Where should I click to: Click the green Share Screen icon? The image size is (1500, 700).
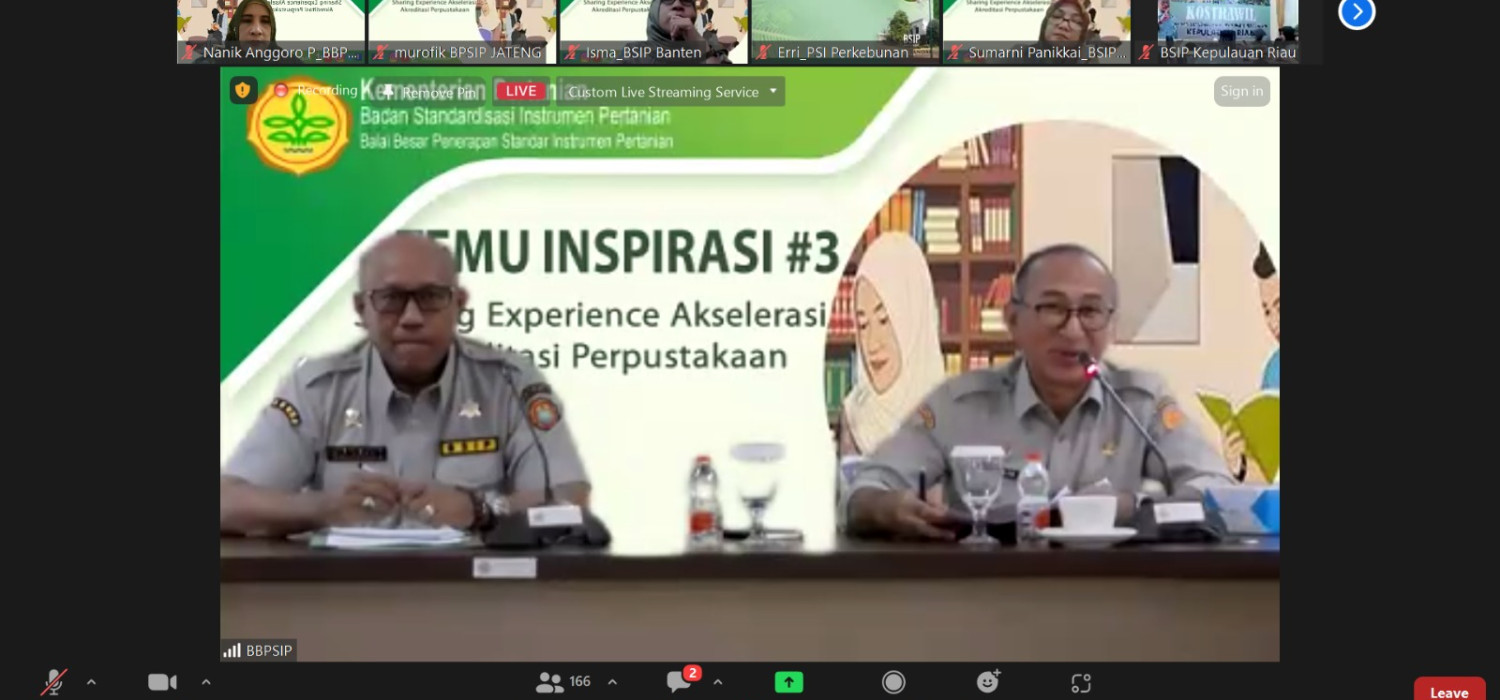[x=788, y=682]
